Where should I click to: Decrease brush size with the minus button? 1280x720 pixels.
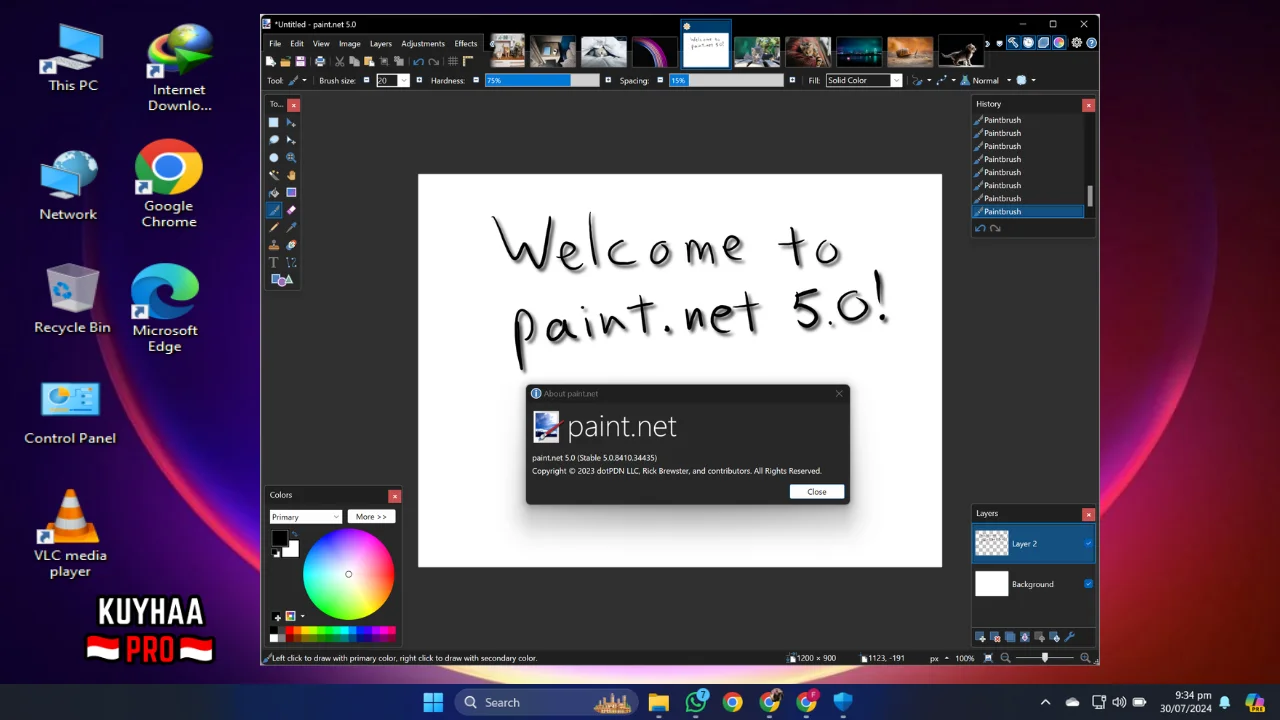[366, 80]
